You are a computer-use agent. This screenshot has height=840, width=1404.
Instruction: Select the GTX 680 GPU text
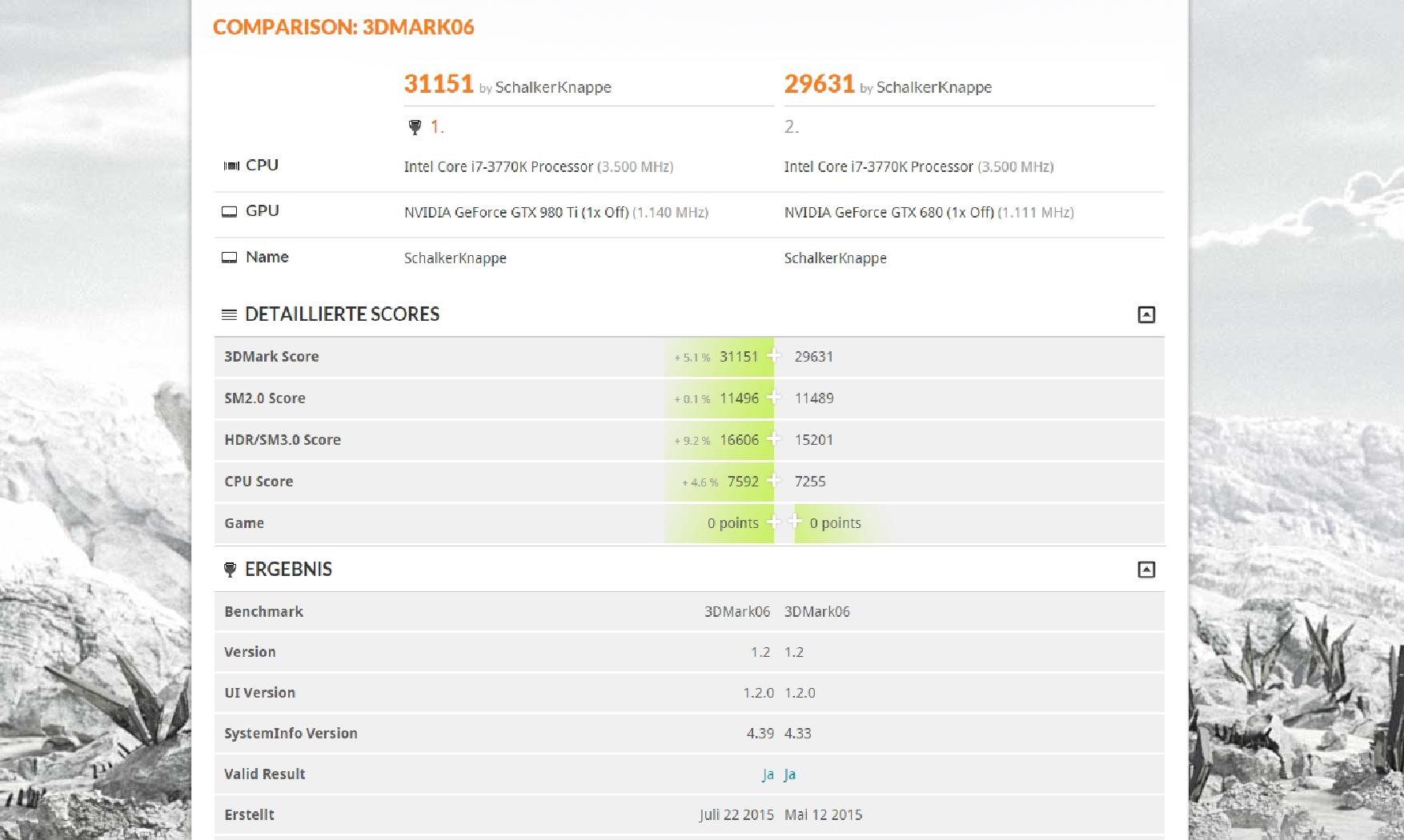point(889,213)
